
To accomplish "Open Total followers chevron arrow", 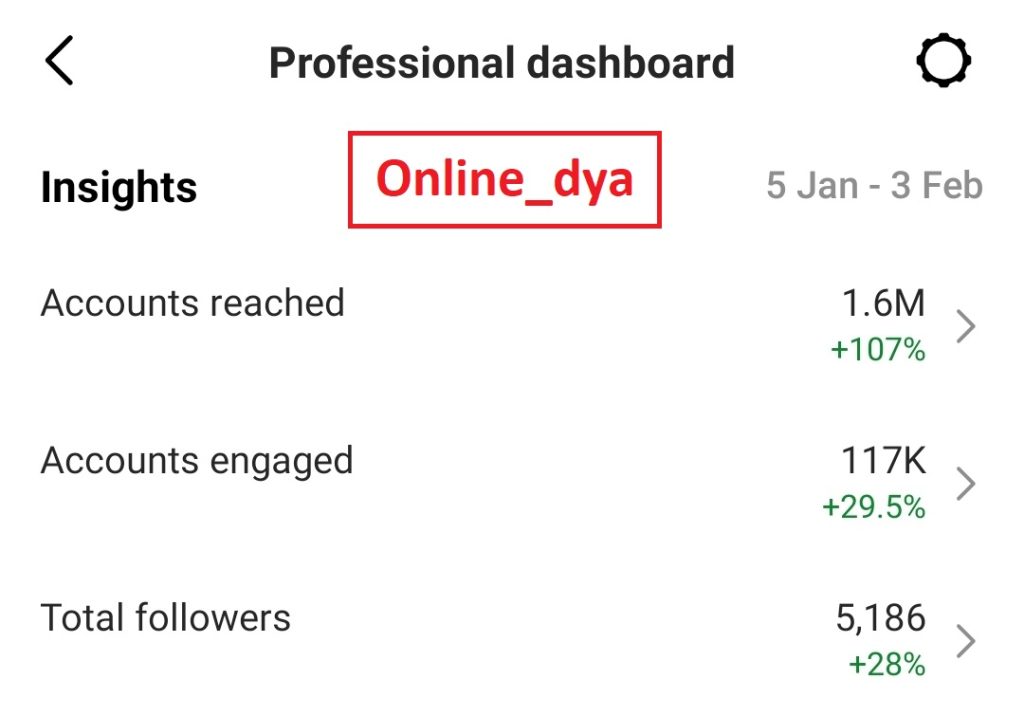I will pos(965,641).
